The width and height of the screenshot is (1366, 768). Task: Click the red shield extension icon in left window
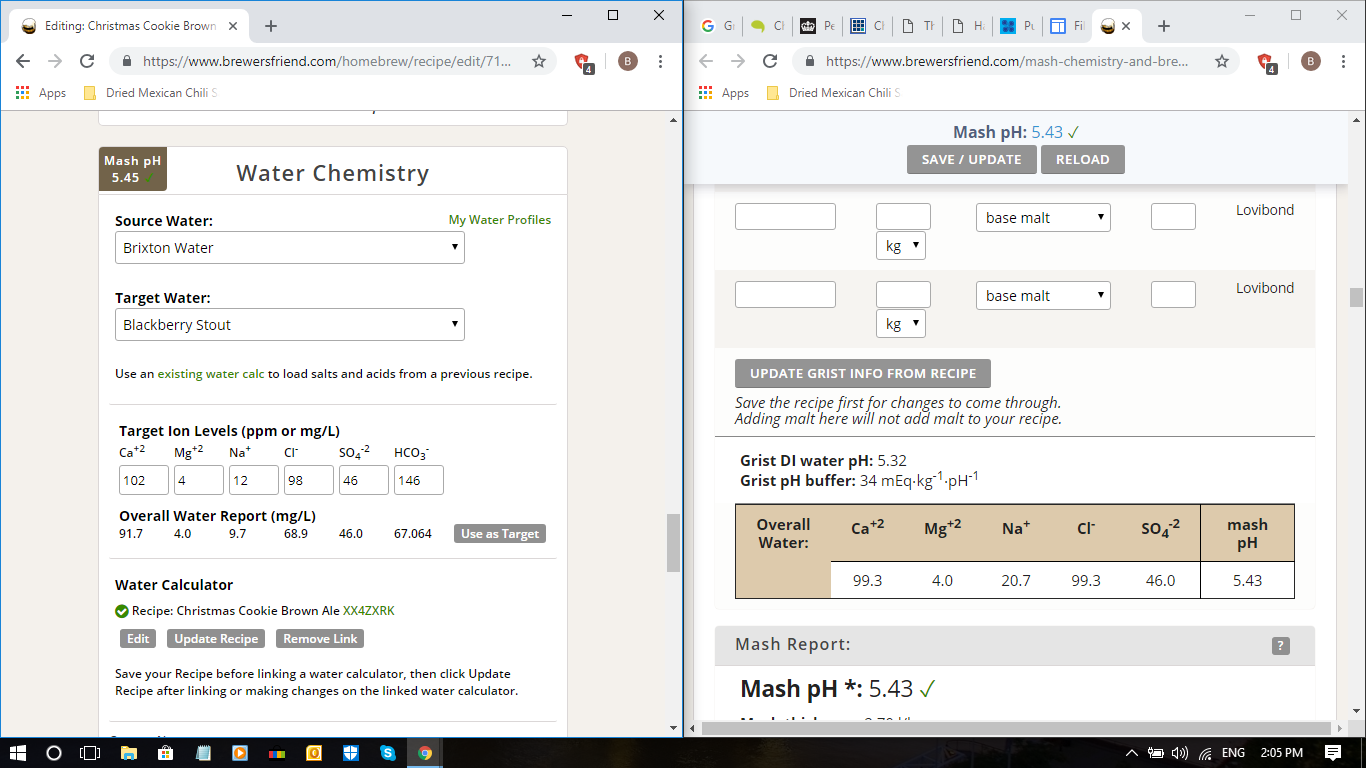583,62
